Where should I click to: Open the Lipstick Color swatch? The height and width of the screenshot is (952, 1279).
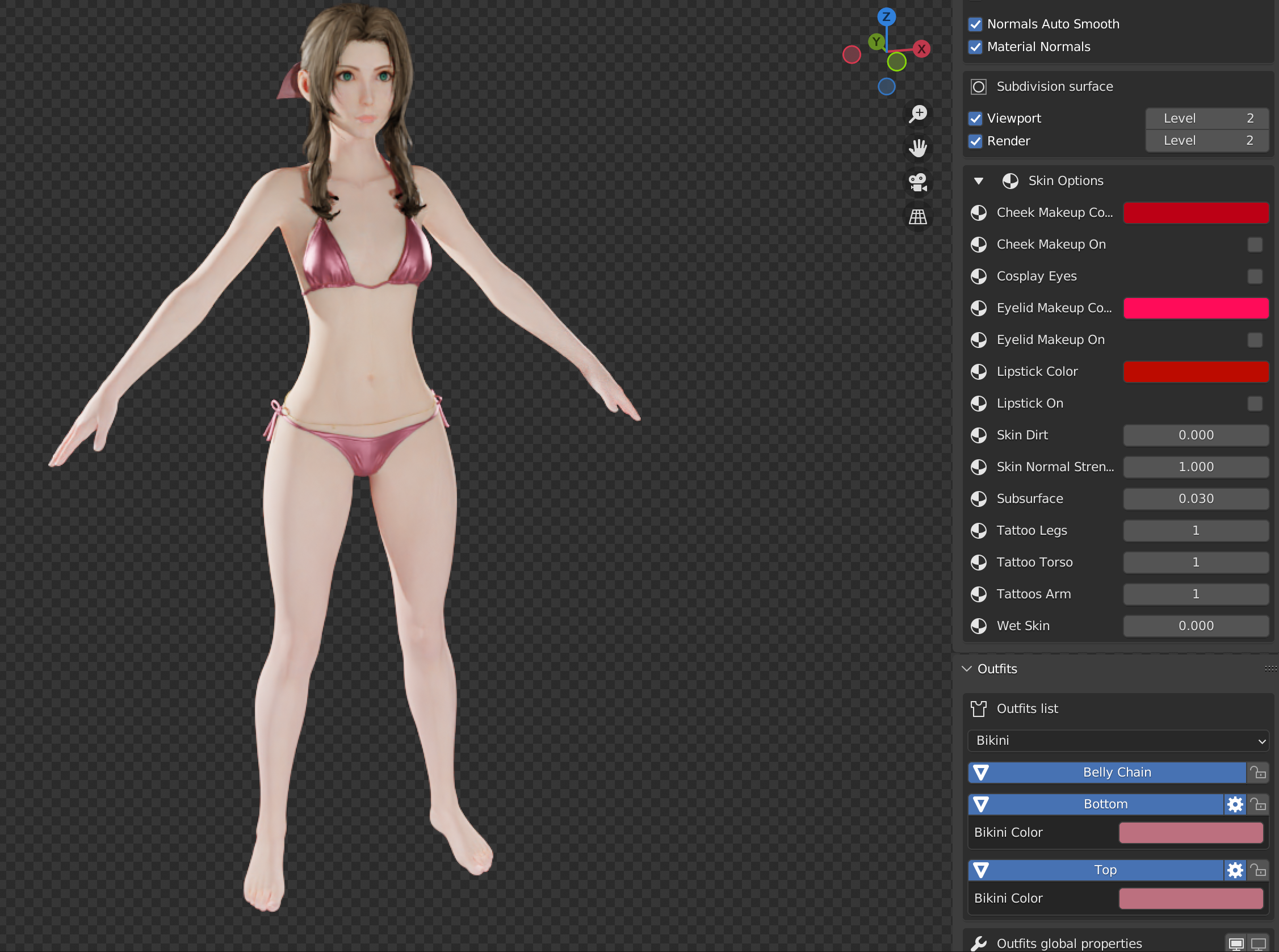click(x=1196, y=372)
